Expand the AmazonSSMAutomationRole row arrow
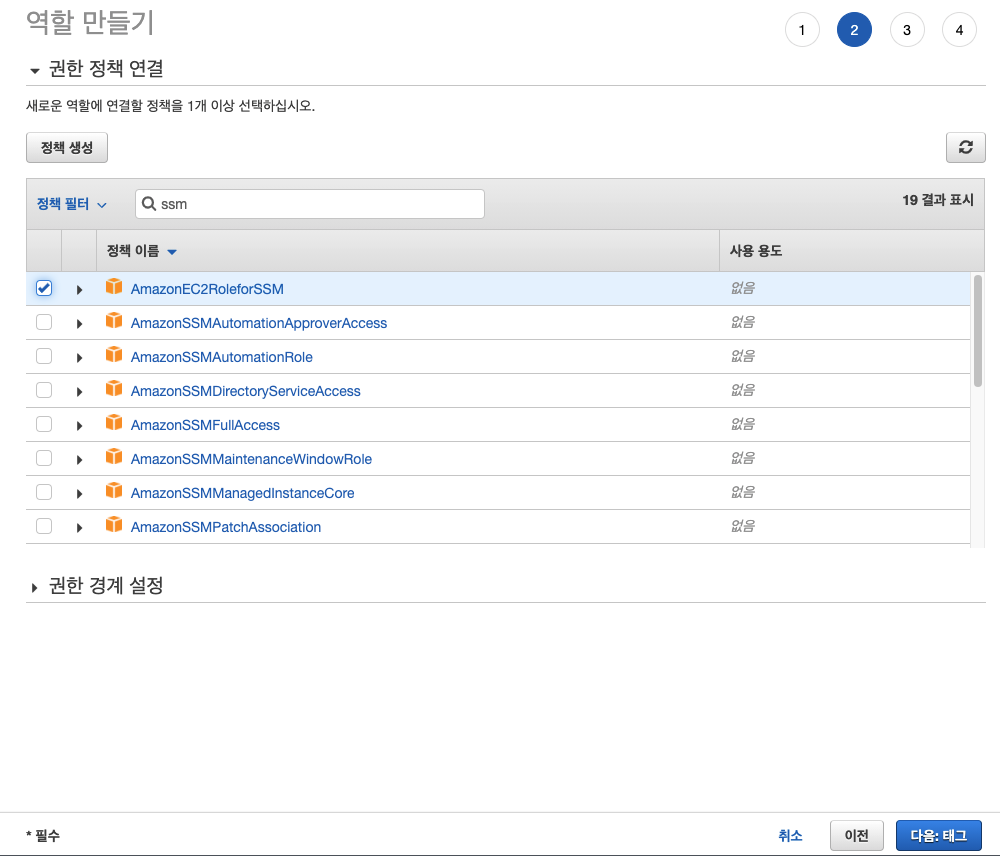The width and height of the screenshot is (1000, 856). click(79, 358)
